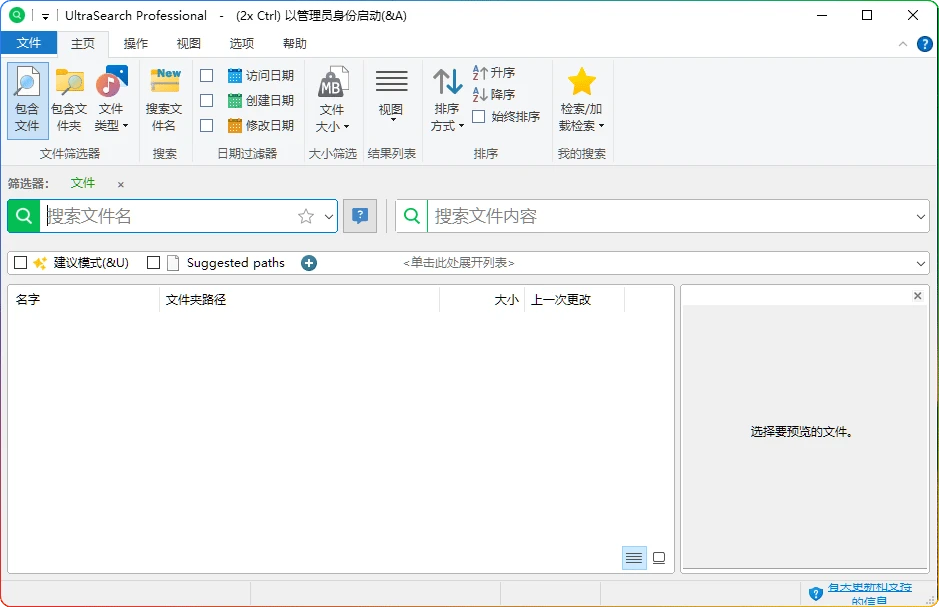
Task: Open the 操作 ribbon tab
Action: (136, 43)
